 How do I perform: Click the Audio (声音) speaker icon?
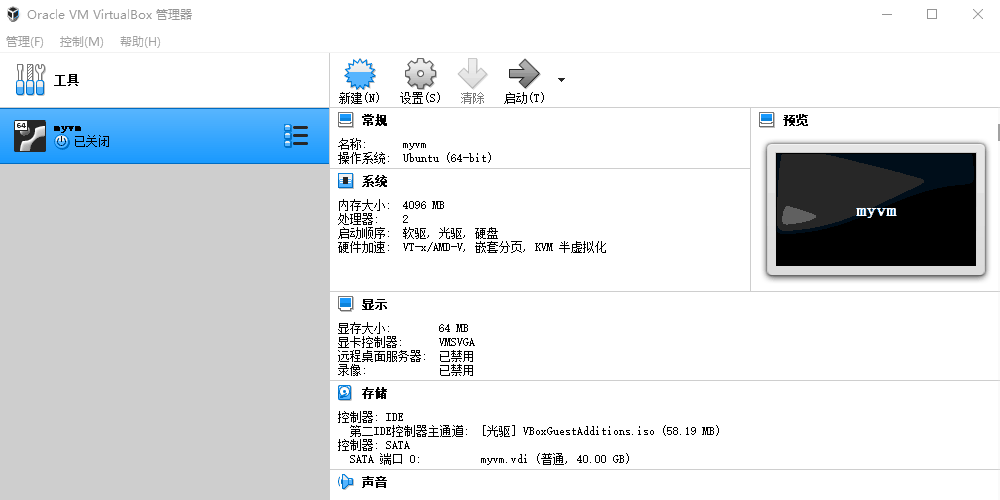pos(346,482)
